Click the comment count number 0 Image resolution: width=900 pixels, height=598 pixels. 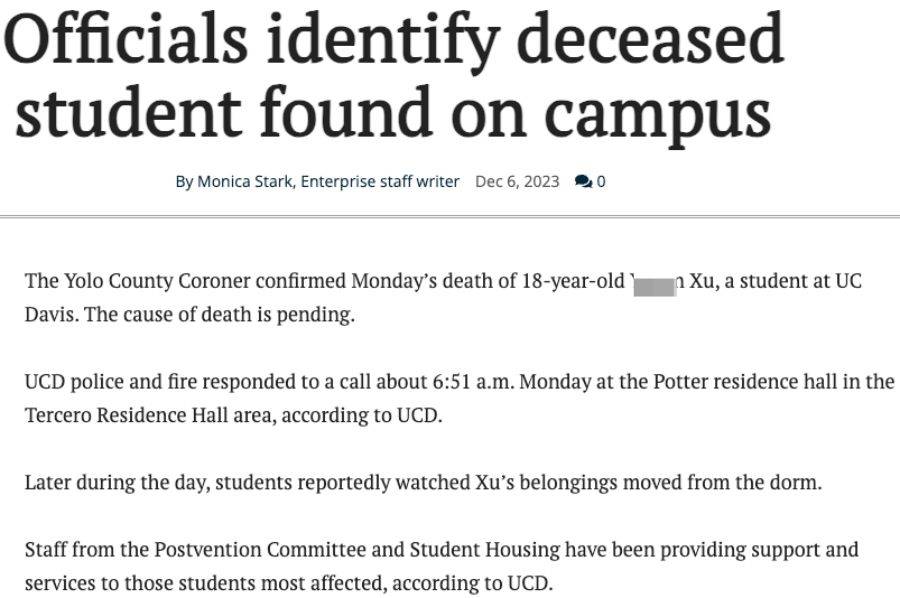coord(601,182)
